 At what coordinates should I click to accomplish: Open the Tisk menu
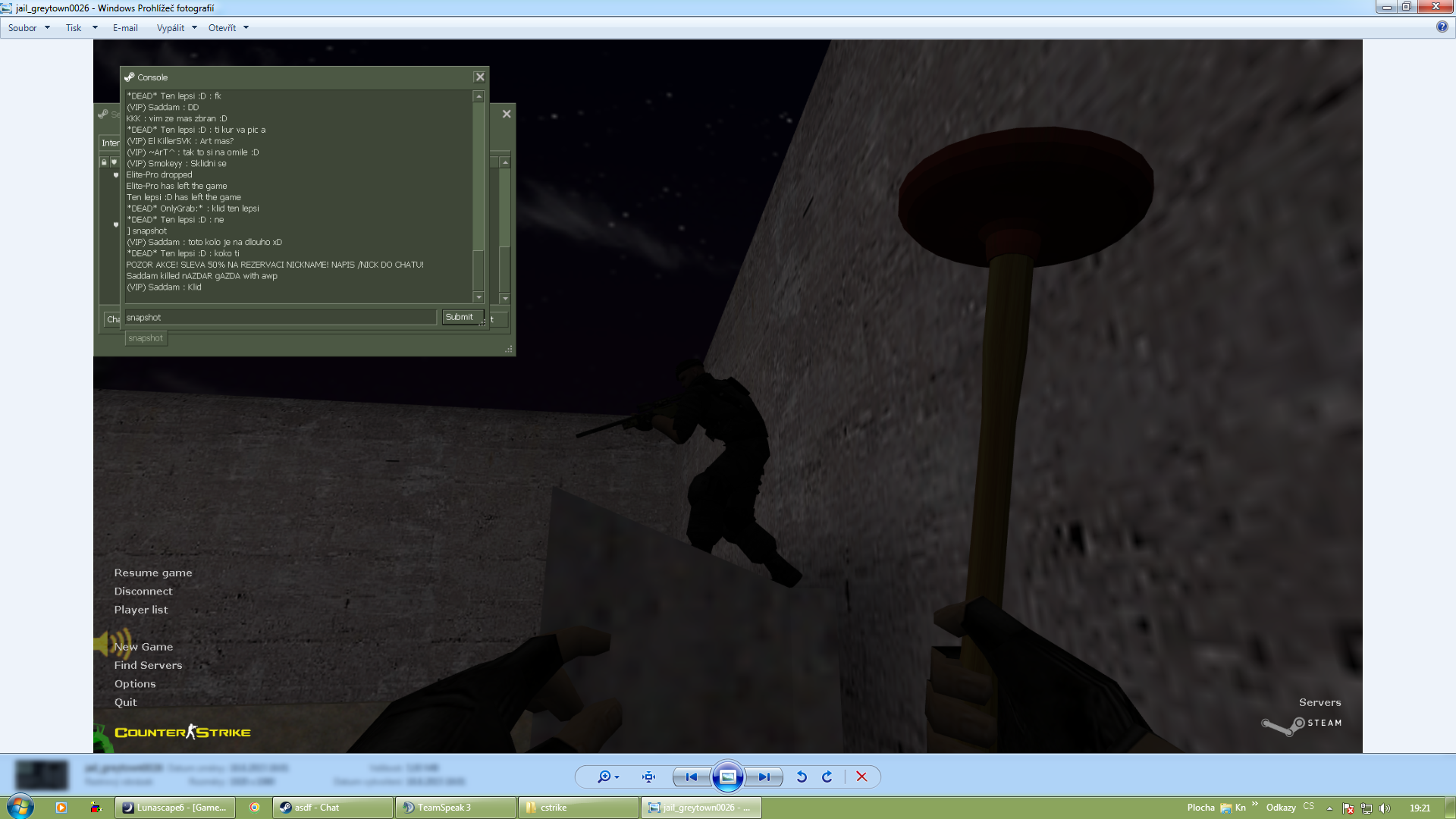point(73,28)
